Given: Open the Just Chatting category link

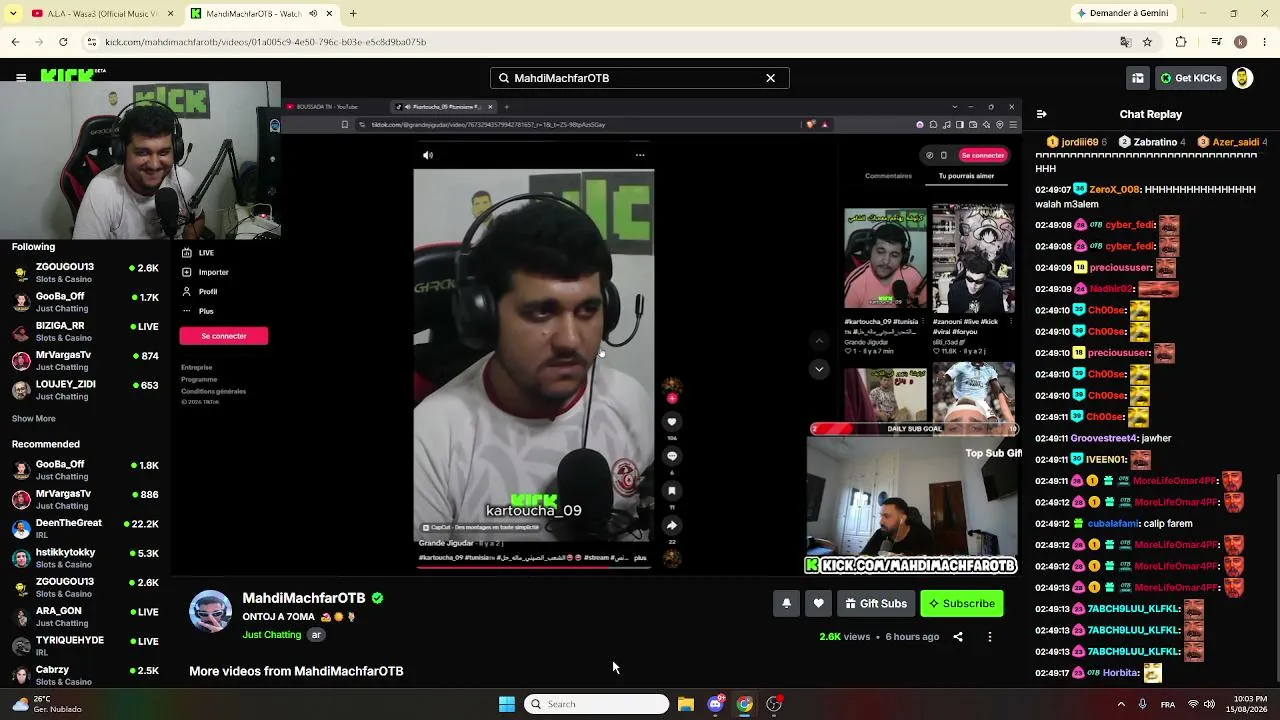Looking at the screenshot, I should click(271, 635).
